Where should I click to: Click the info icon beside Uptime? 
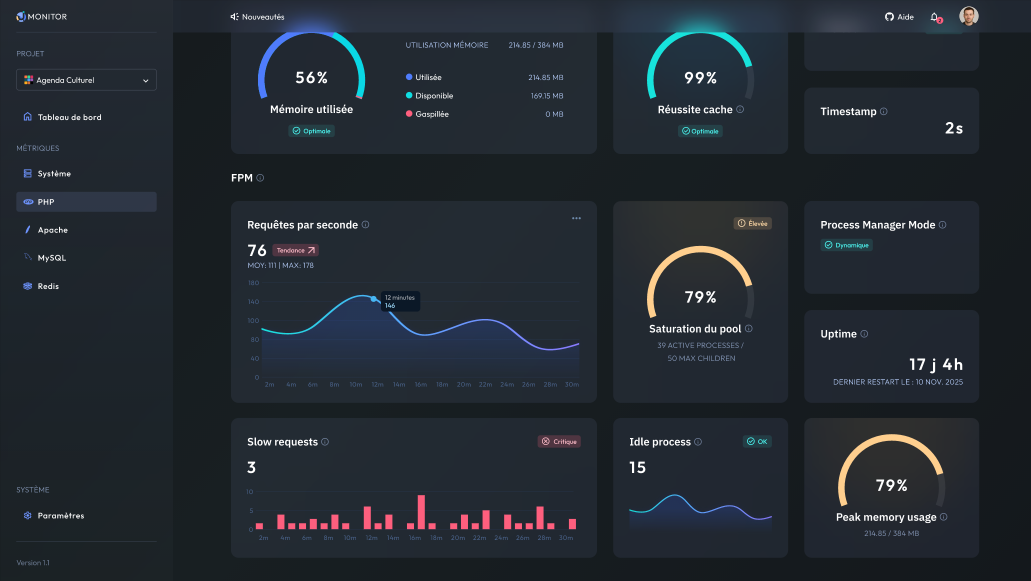[865, 333]
